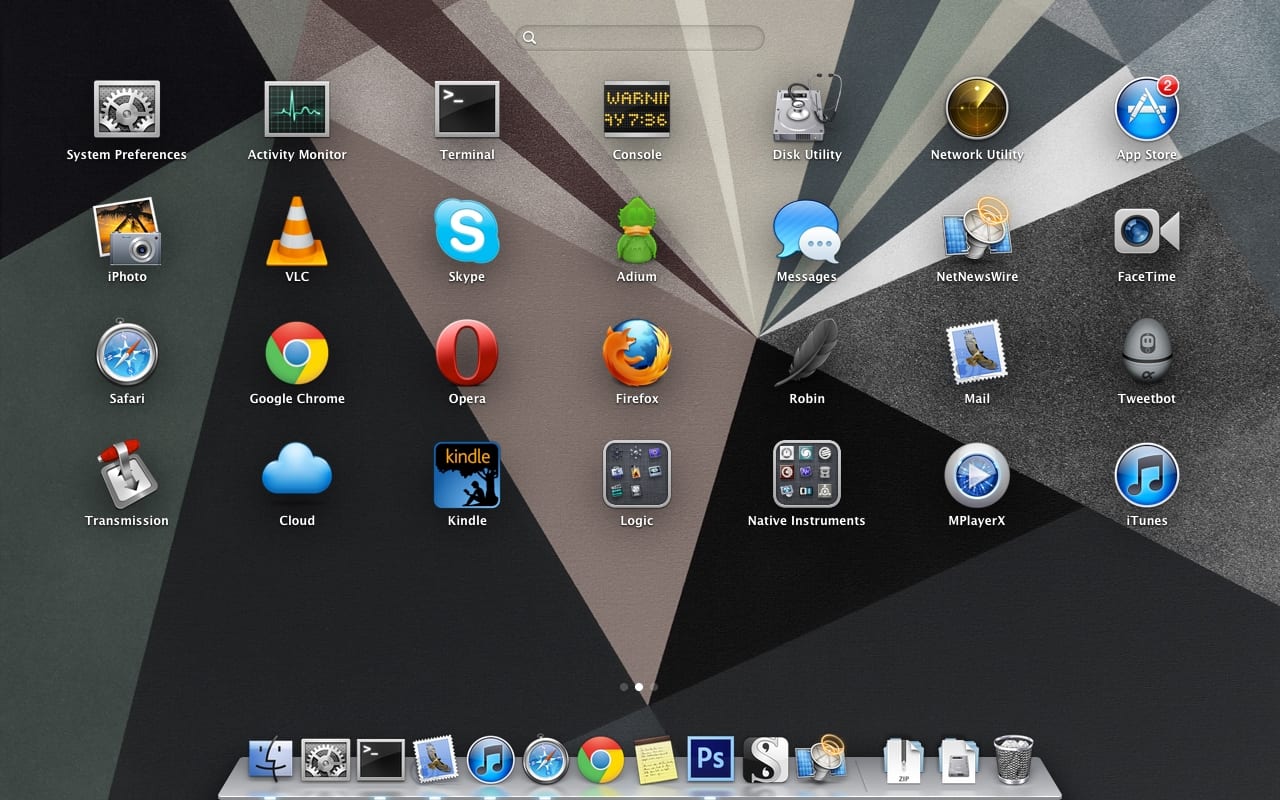
Task: Open Scrivener in the Dock
Action: coord(766,760)
